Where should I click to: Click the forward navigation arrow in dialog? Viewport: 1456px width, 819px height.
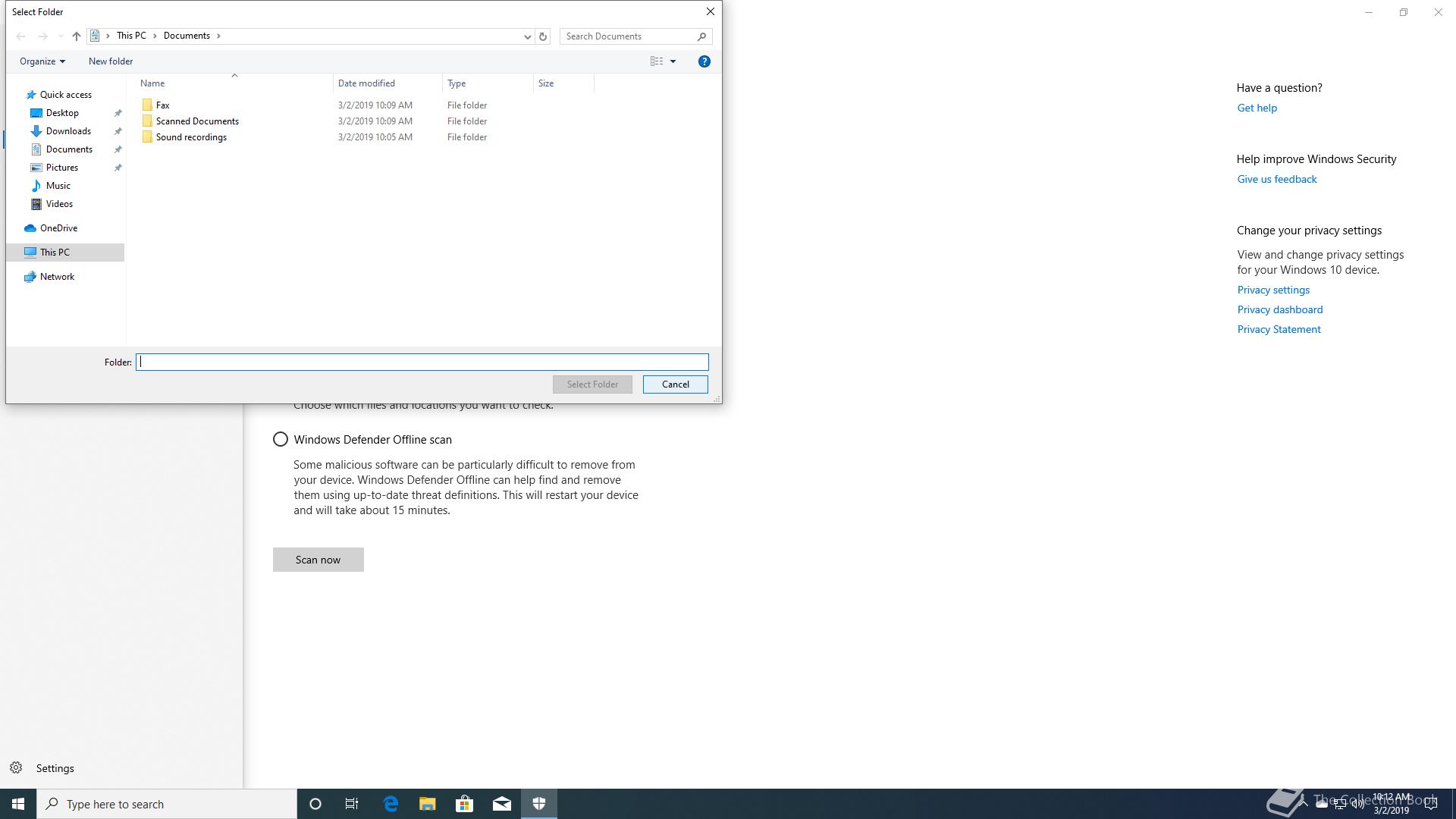coord(42,36)
